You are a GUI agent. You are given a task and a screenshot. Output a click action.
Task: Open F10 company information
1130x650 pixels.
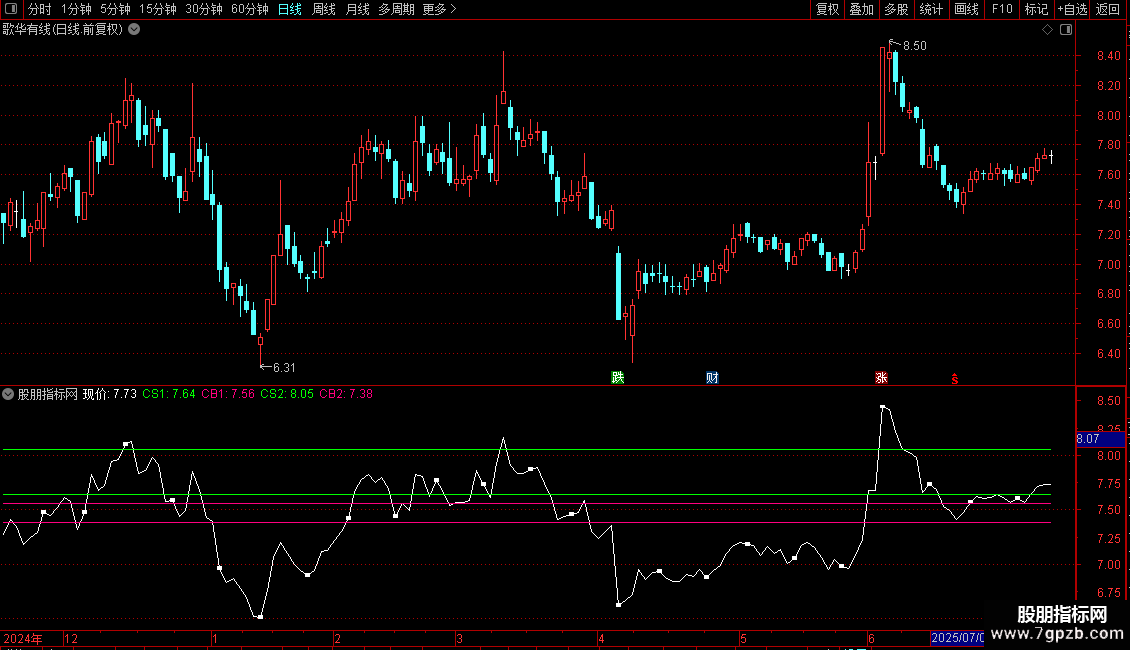click(x=1002, y=9)
